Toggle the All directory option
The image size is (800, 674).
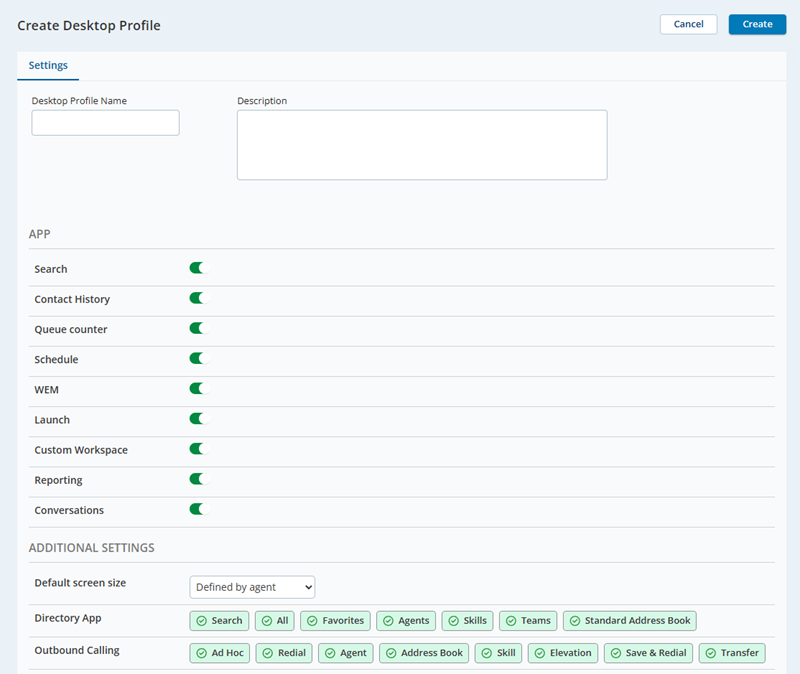275,620
